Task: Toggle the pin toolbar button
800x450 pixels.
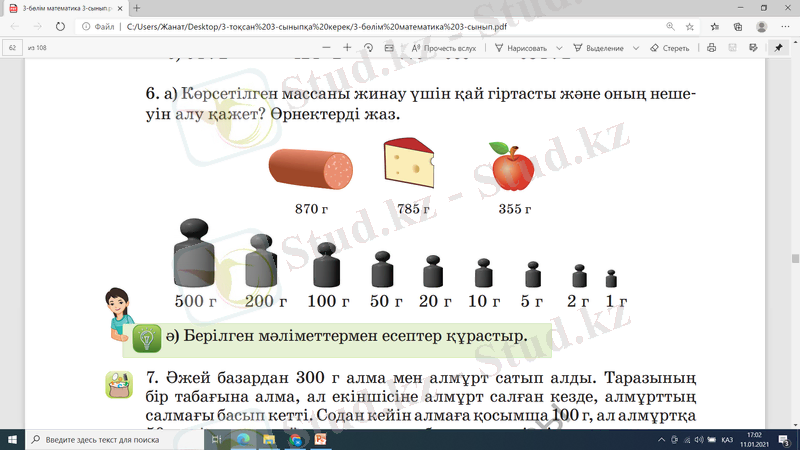Action: (x=779, y=47)
